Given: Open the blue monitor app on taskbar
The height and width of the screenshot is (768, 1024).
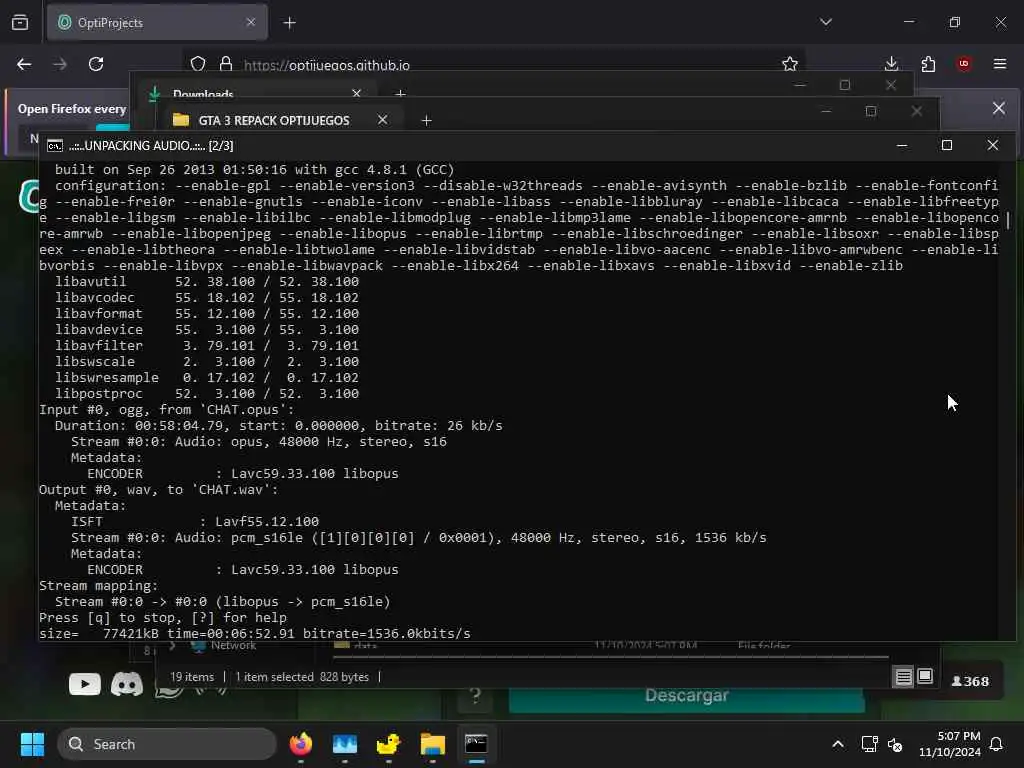Looking at the screenshot, I should (345, 744).
